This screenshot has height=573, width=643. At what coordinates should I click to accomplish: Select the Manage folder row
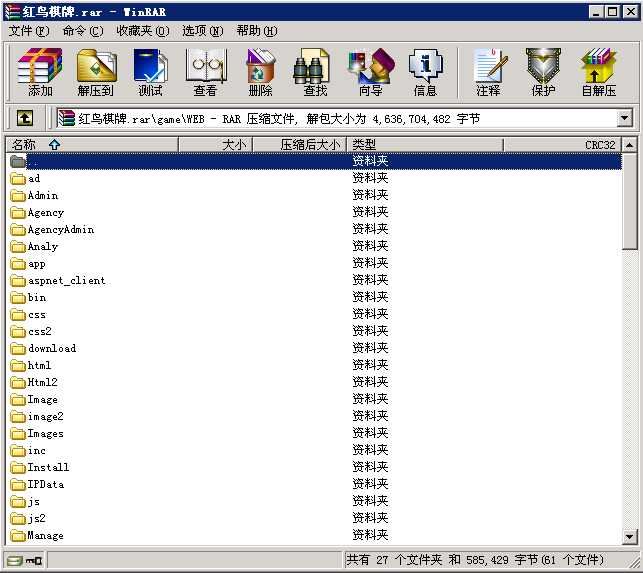coord(315,536)
